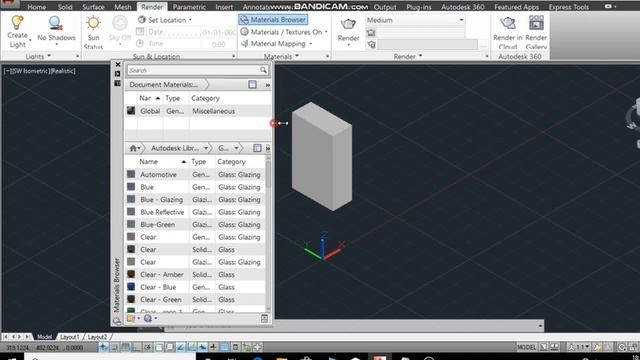This screenshot has width=640, height=360.
Task: Switch to the Layout2 tab
Action: click(x=97, y=337)
